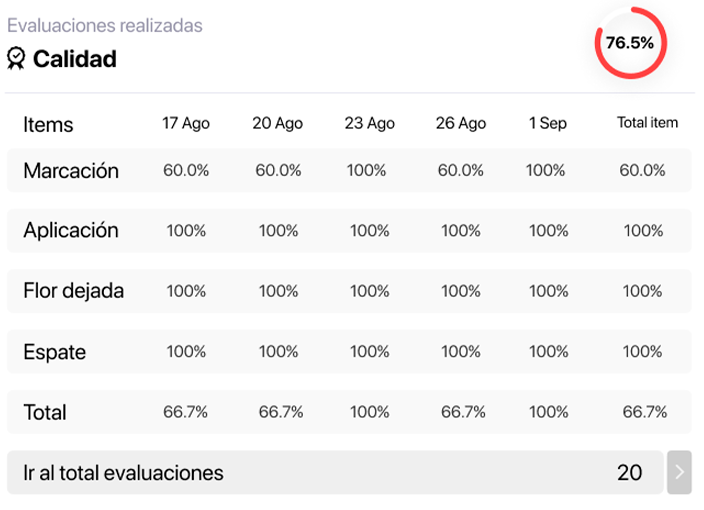The width and height of the screenshot is (704, 510).
Task: Open the Espate item row label
Action: pyautogui.click(x=54, y=352)
